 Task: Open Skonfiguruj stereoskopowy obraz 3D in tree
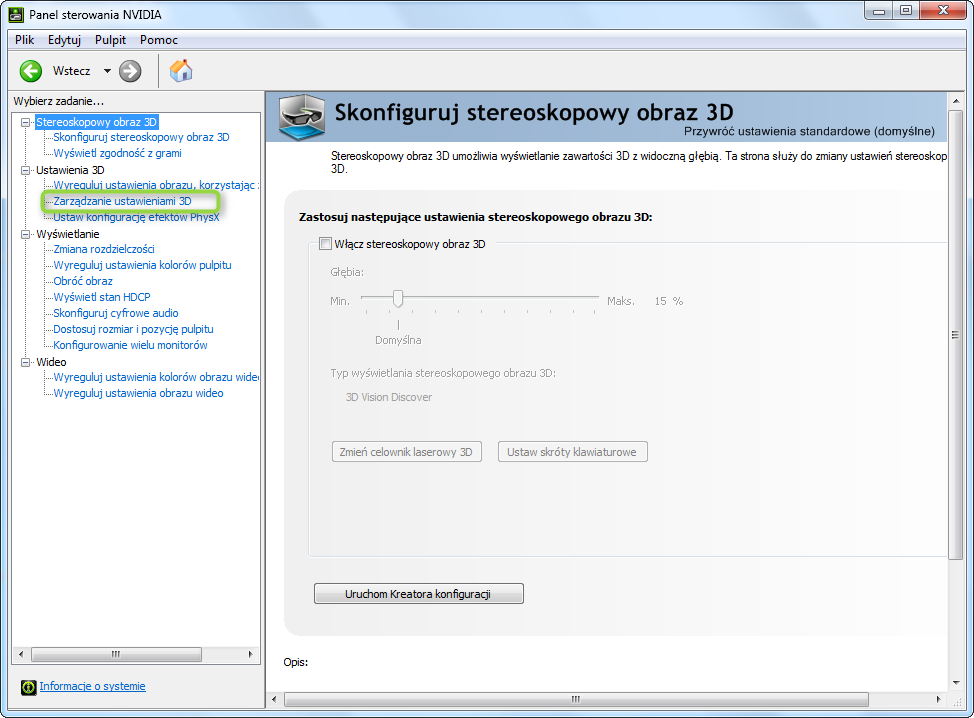point(141,137)
